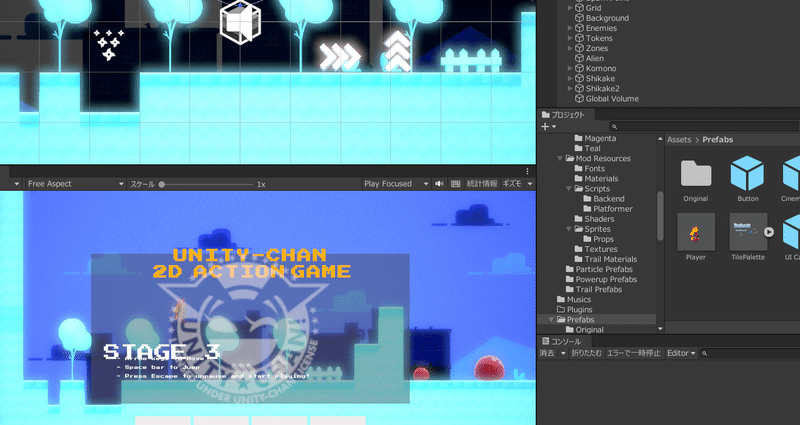Toggle 統計情報 stats overlay

coord(482,184)
